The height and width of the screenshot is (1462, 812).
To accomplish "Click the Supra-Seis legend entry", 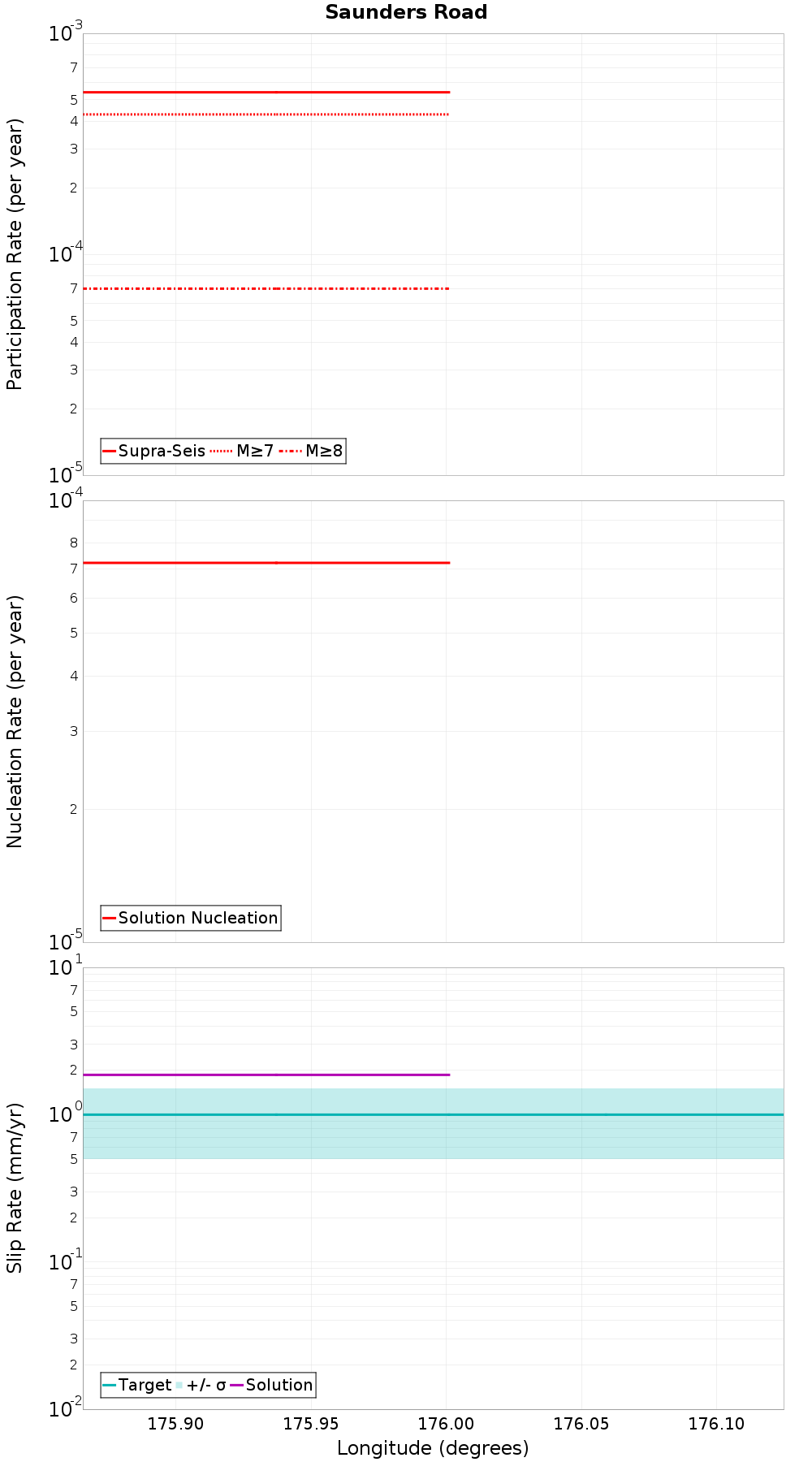I will pyautogui.click(x=154, y=451).
